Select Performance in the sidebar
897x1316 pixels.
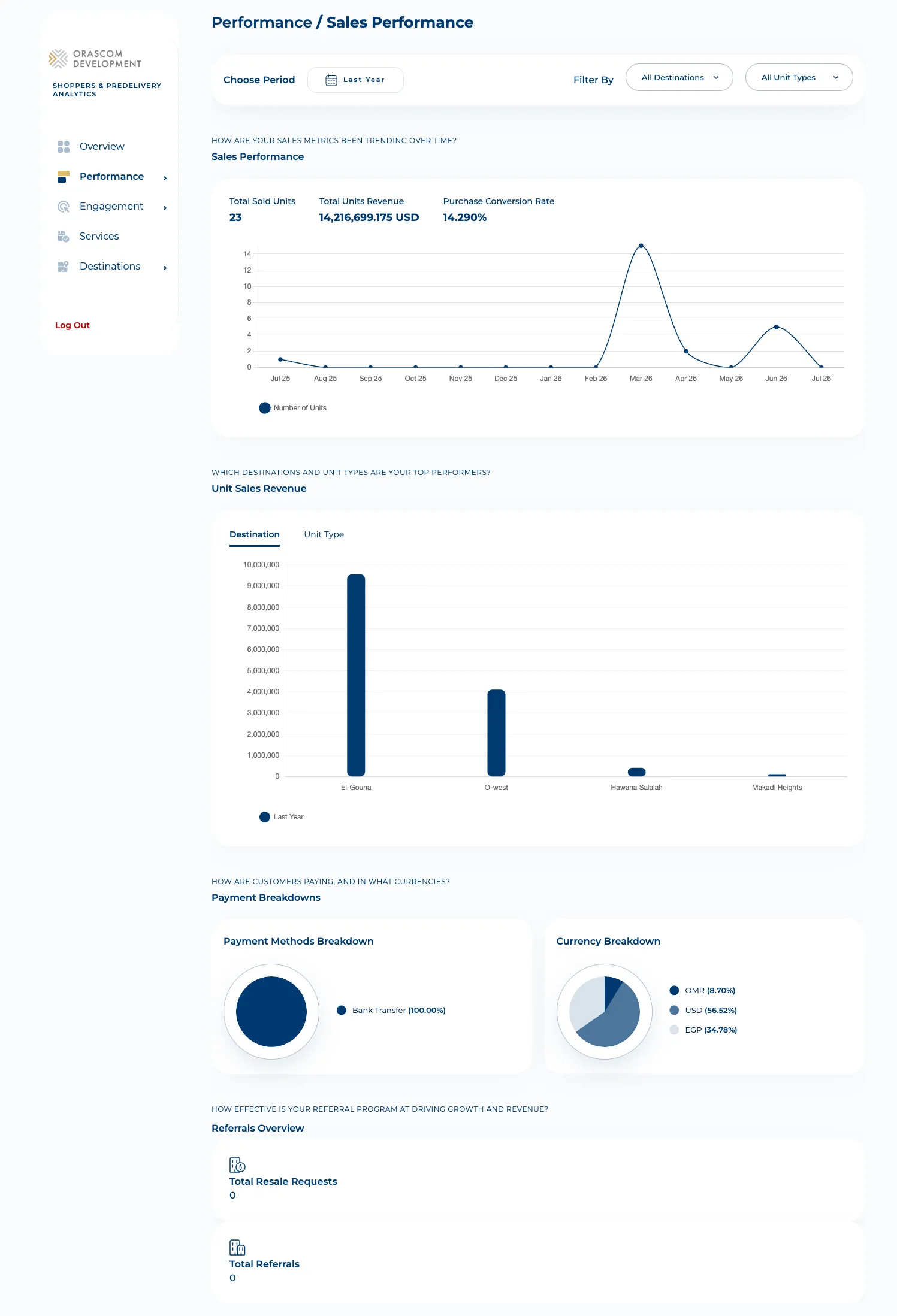pos(111,177)
